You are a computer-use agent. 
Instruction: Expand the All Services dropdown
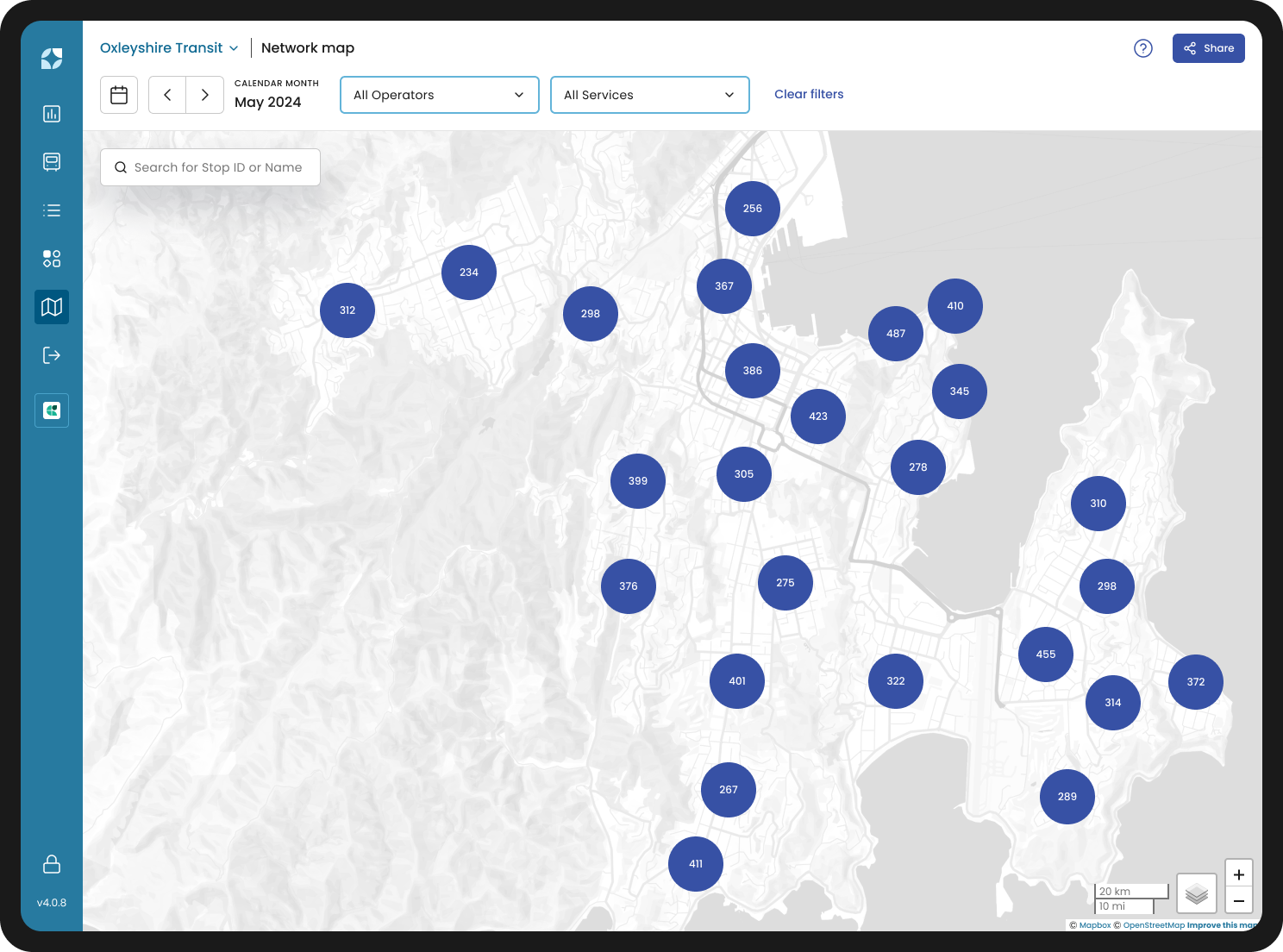click(649, 95)
